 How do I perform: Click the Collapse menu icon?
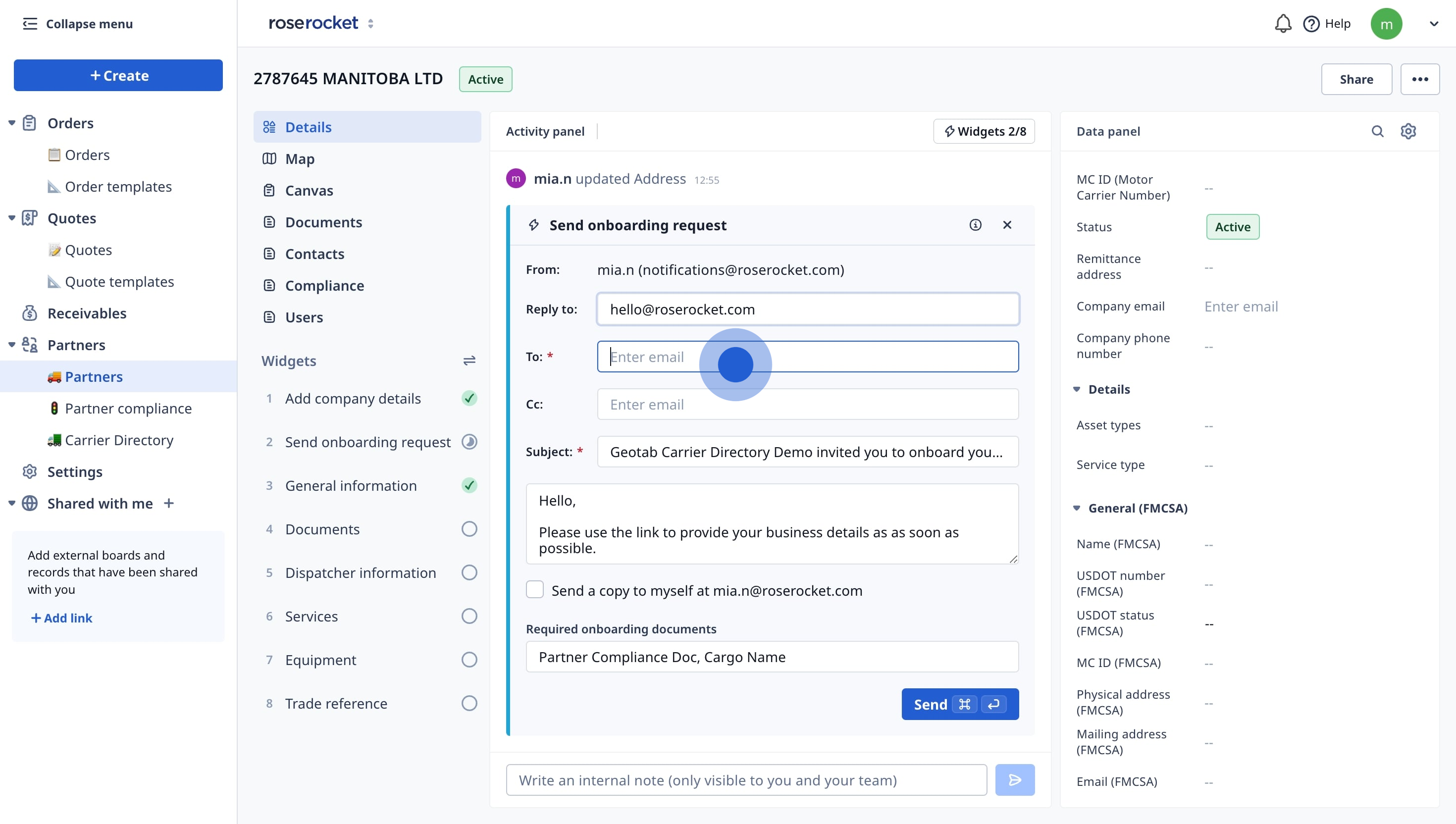[30, 24]
